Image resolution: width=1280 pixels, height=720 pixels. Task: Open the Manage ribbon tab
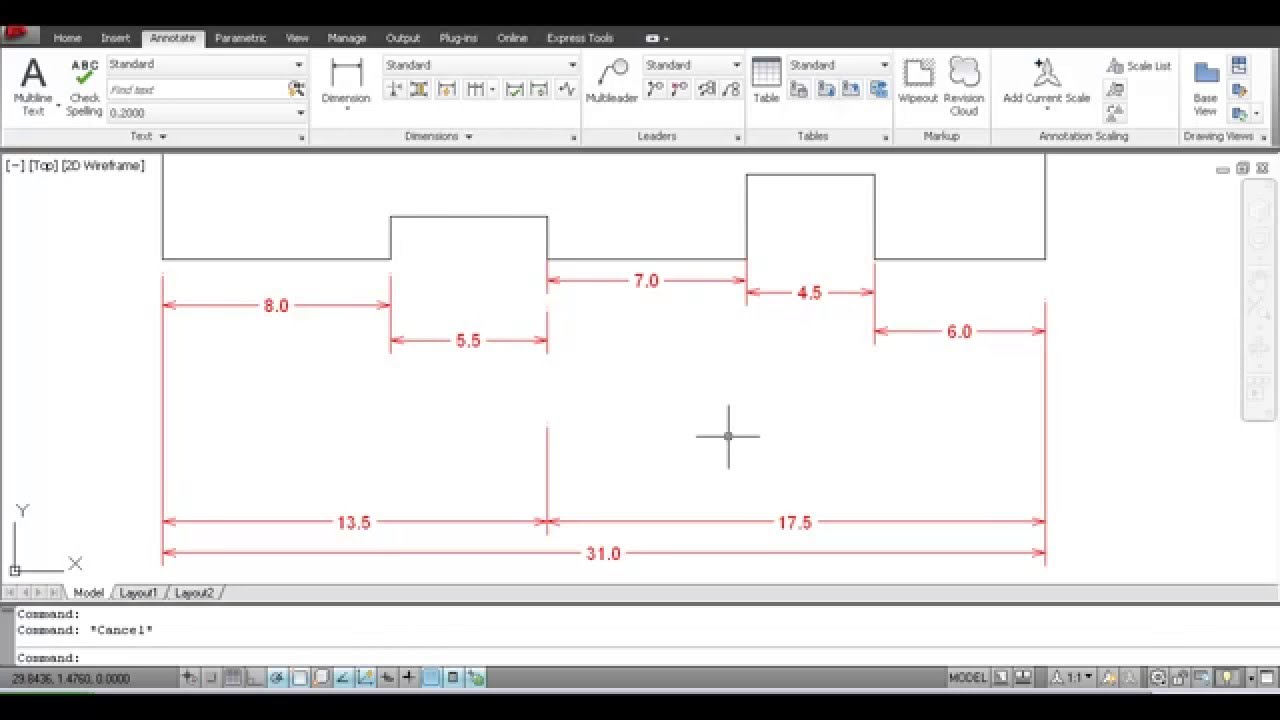[x=347, y=38]
